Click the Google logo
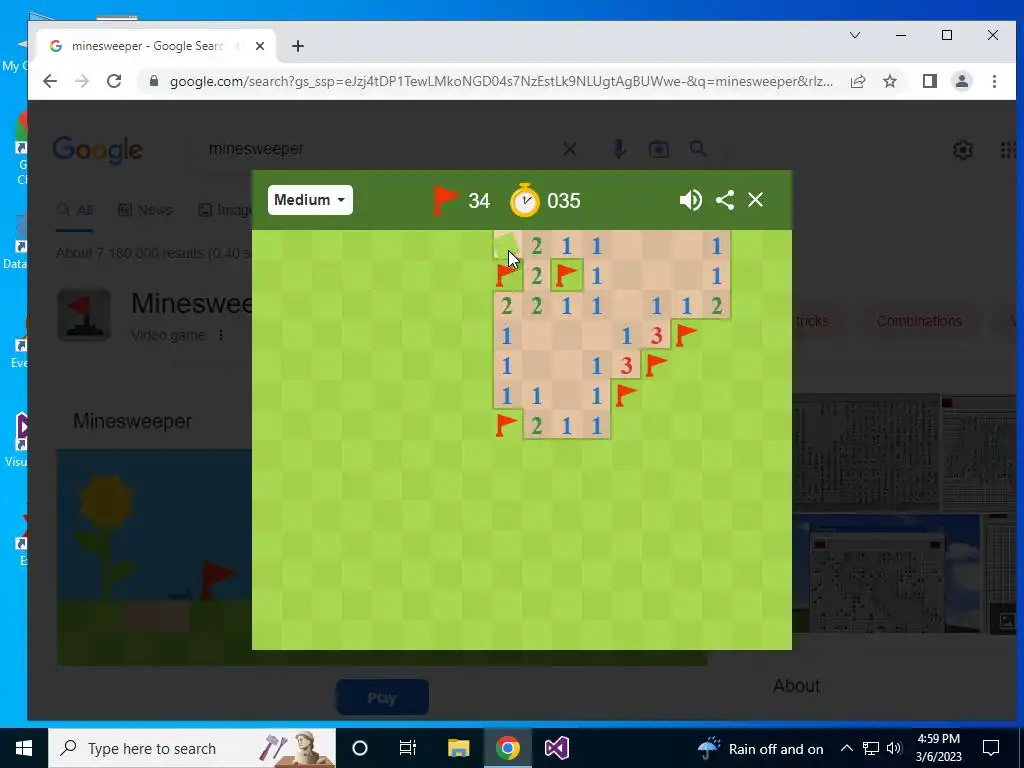 click(x=97, y=150)
